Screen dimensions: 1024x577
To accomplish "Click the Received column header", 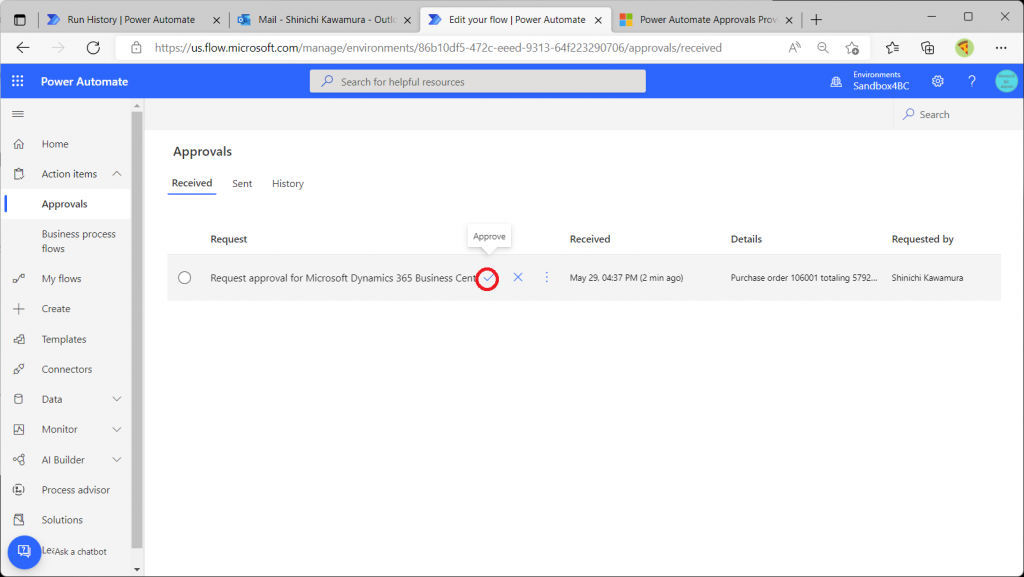I will 590,239.
